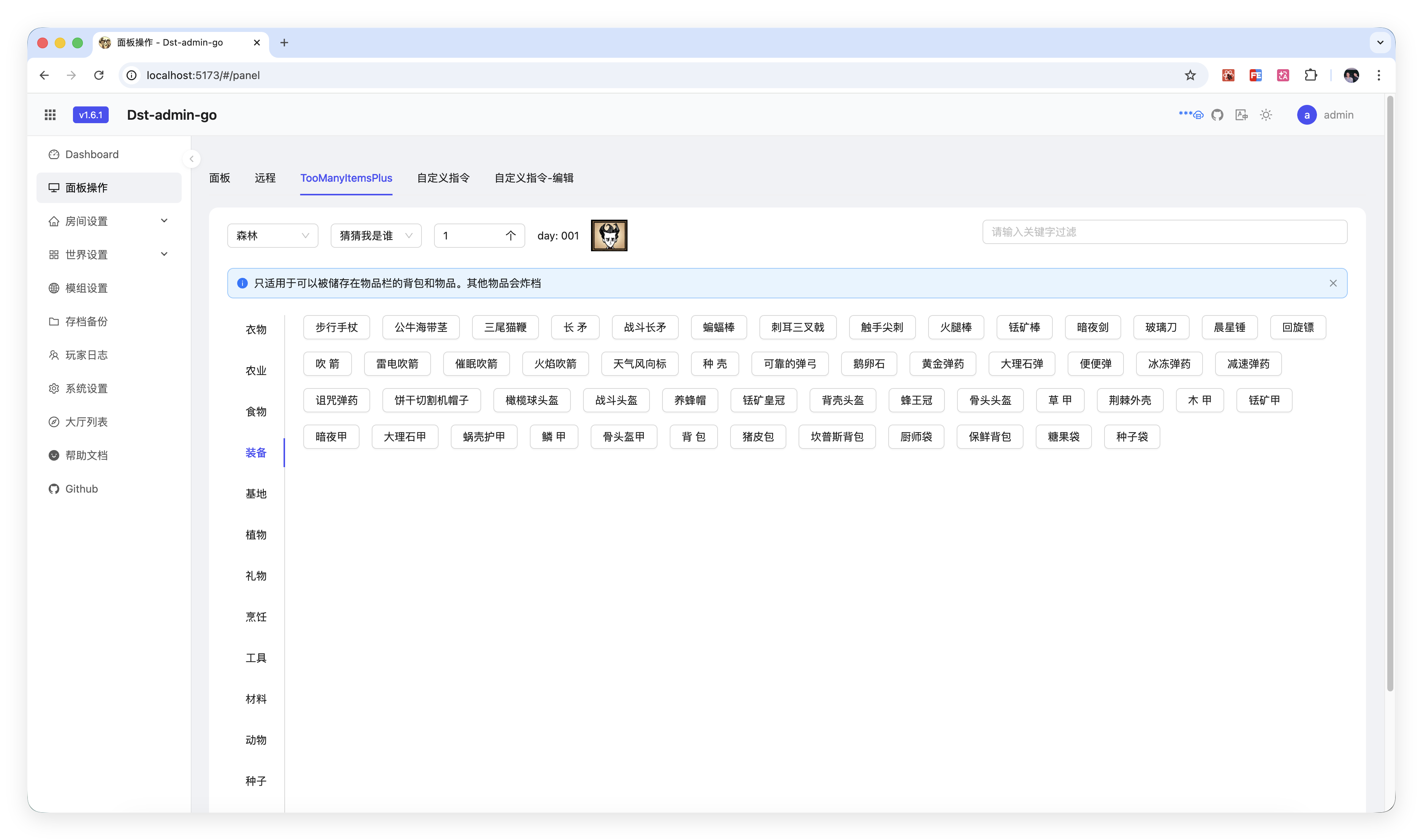This screenshot has width=1423, height=840.
Task: Switch to the 远程 tab
Action: [x=265, y=178]
